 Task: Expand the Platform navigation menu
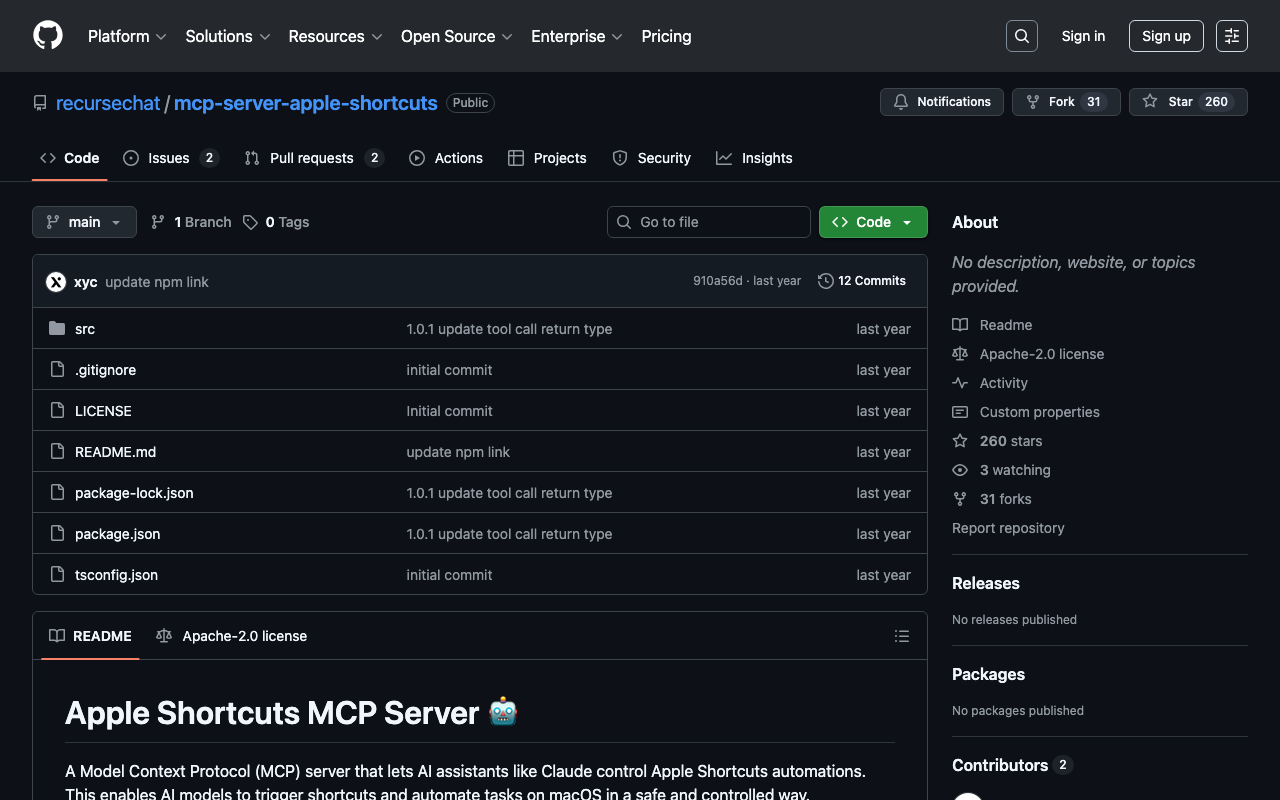click(127, 36)
